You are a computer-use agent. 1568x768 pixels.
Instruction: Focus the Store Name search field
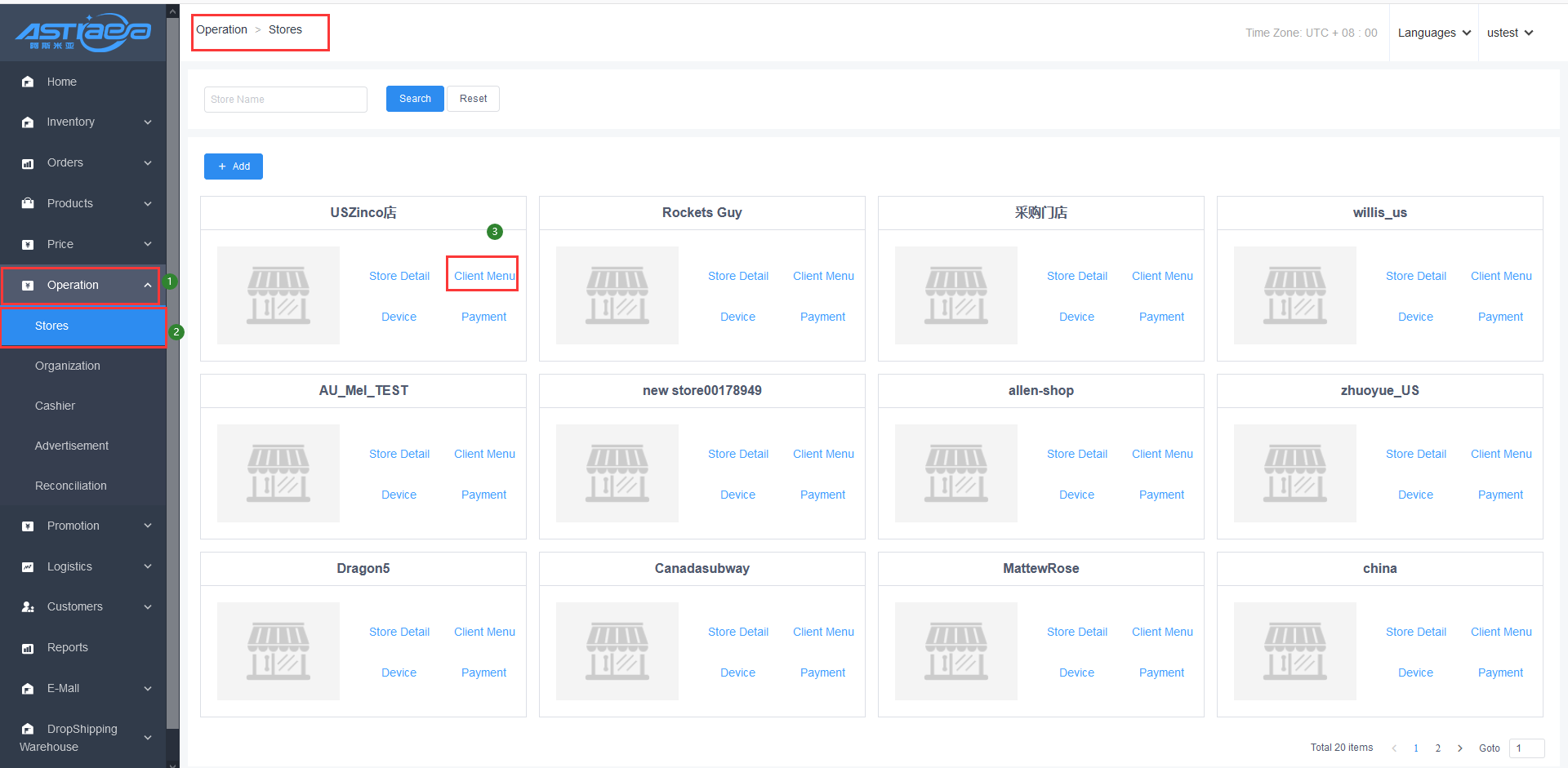[285, 100]
